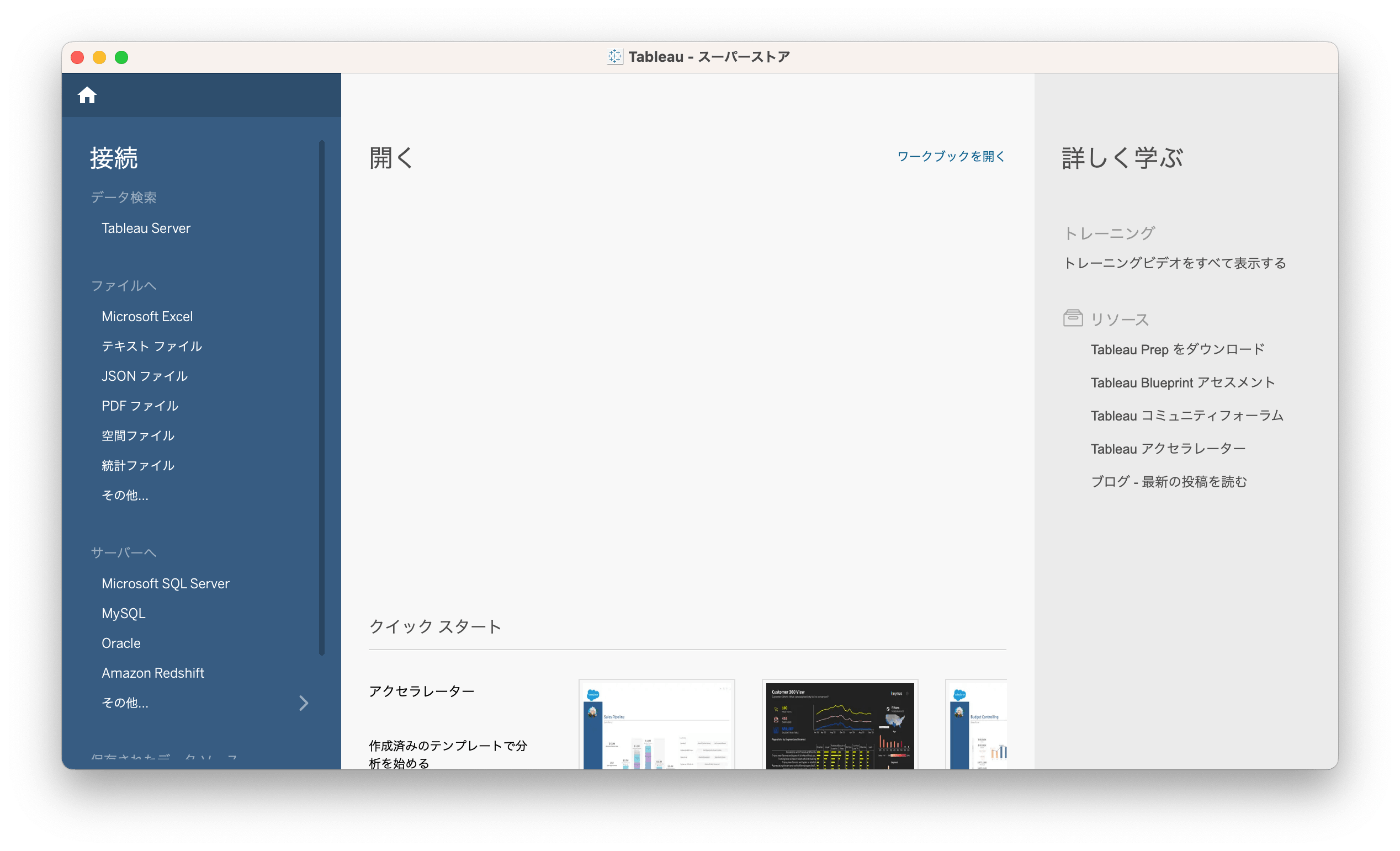Connect to Microsoft SQL Server
The width and height of the screenshot is (1400, 851).
pos(166,583)
